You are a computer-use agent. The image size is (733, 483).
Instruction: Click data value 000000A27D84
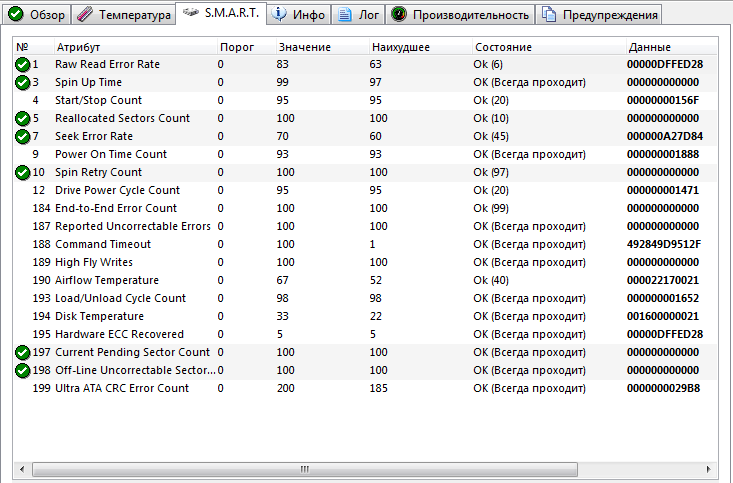[x=665, y=137]
